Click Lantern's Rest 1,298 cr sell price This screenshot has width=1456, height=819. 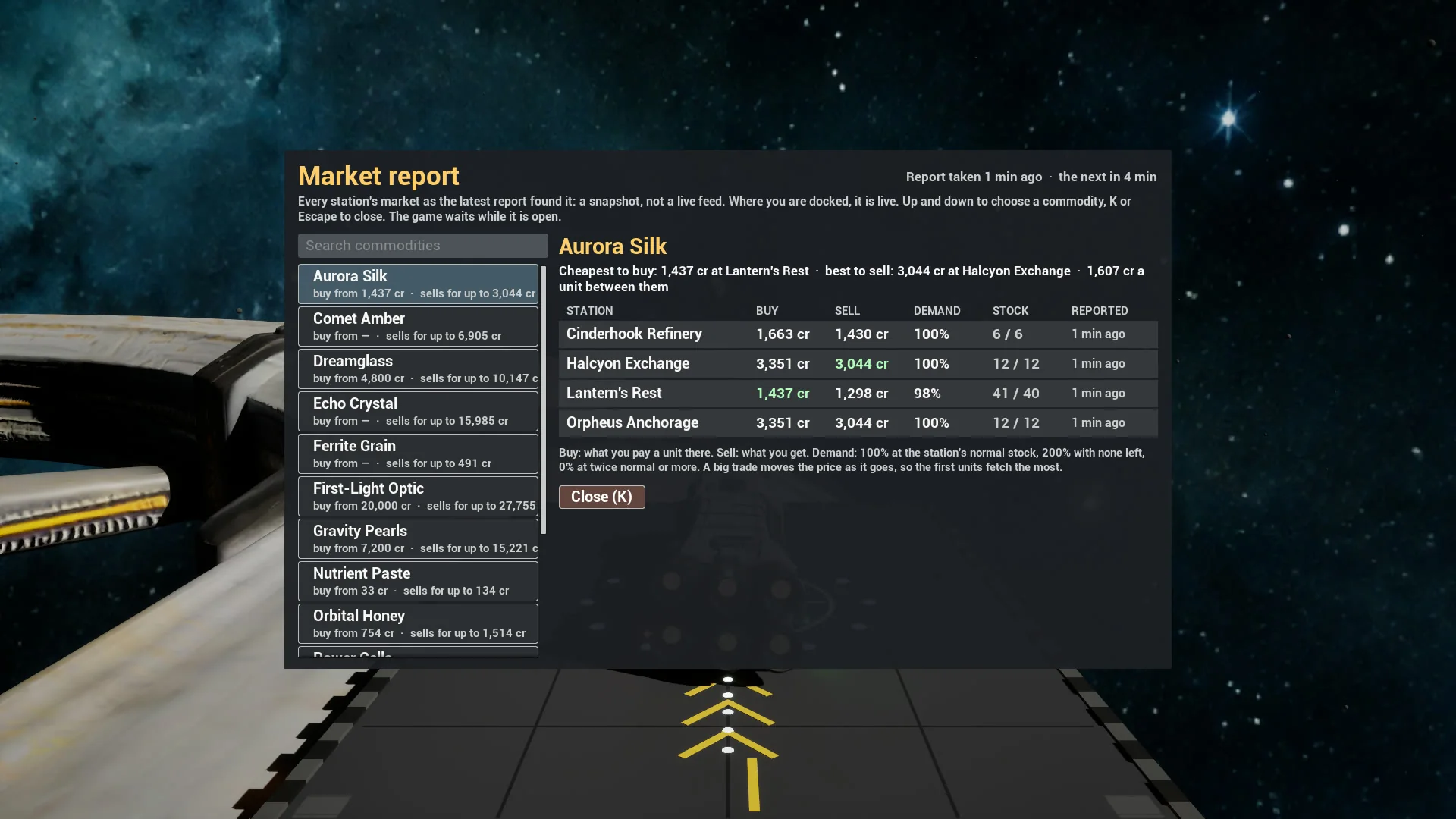[x=861, y=394]
